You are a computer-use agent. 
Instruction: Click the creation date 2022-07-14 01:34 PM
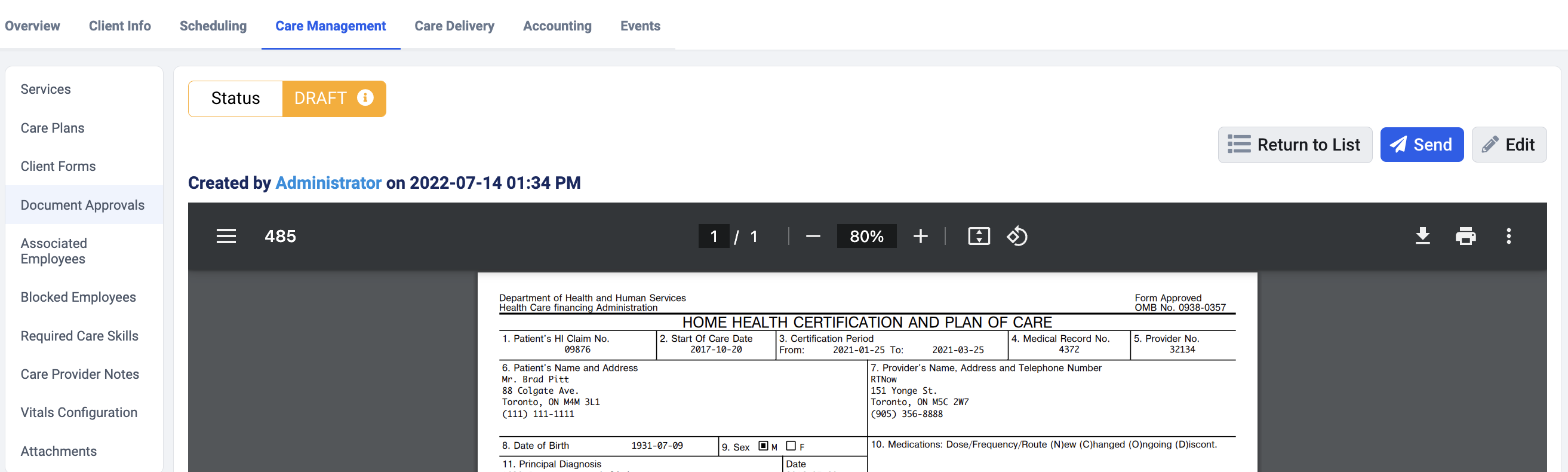click(x=495, y=183)
